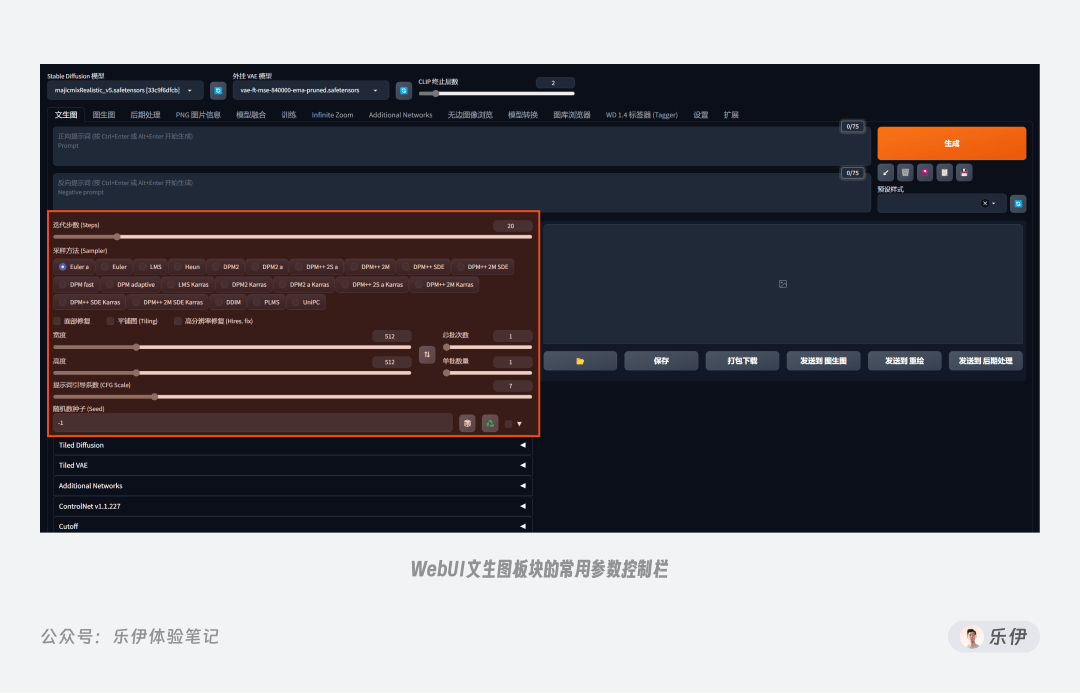
Task: Click the refresh icon beside VAE model
Action: [404, 90]
